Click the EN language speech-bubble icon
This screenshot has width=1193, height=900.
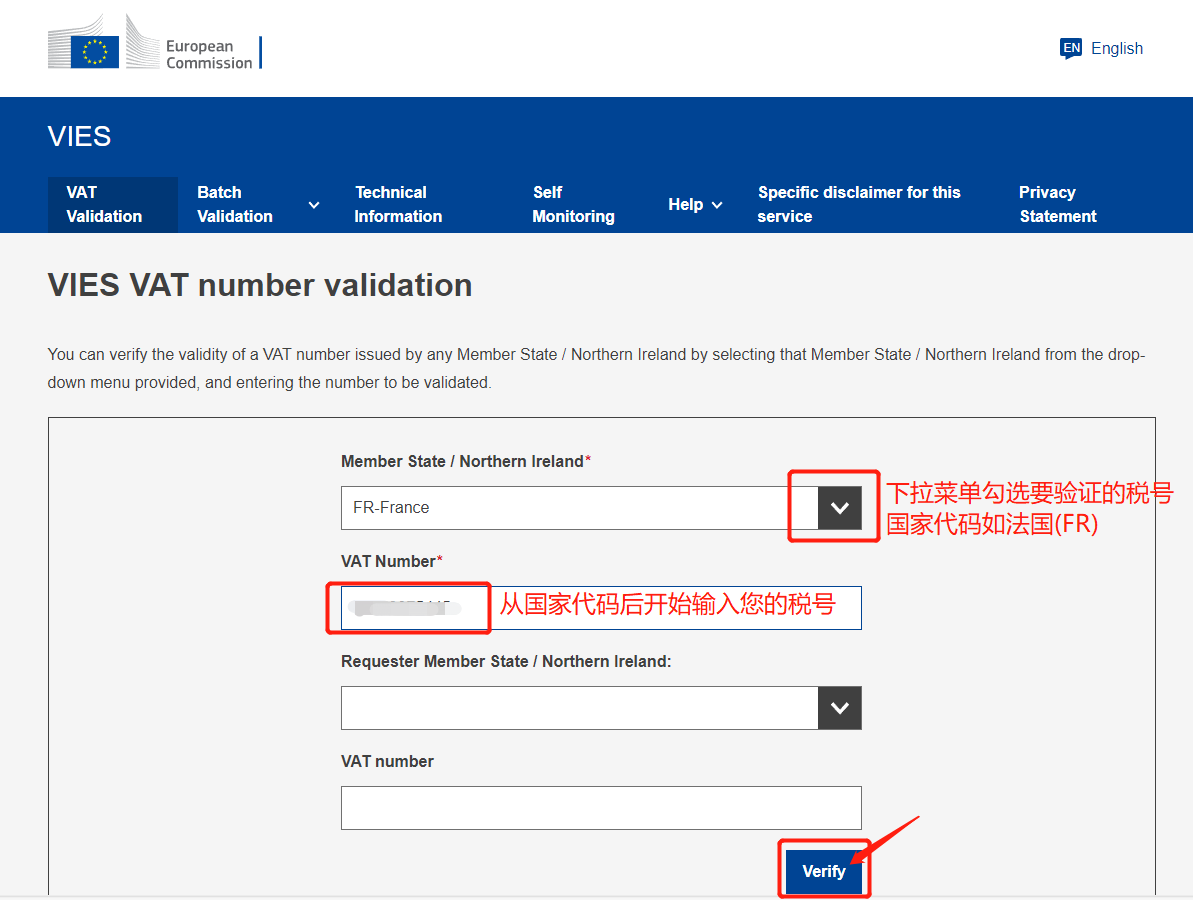tap(1071, 48)
